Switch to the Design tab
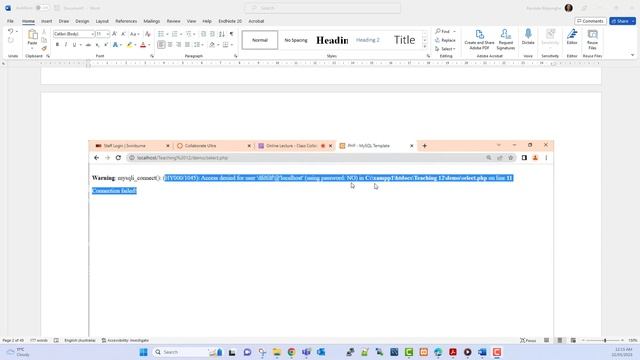 click(82, 21)
